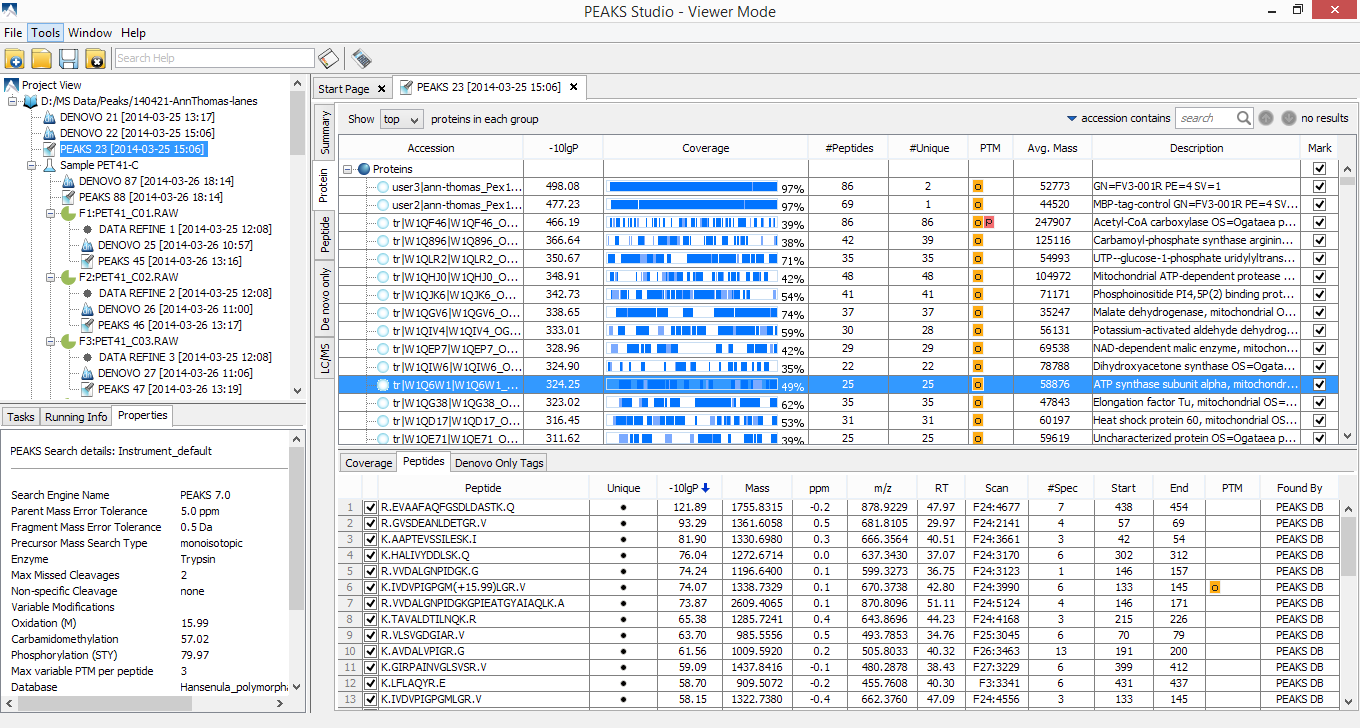This screenshot has height=728, width=1360.
Task: Click the project book icon for D:/MS Data
Action: [x=30, y=101]
